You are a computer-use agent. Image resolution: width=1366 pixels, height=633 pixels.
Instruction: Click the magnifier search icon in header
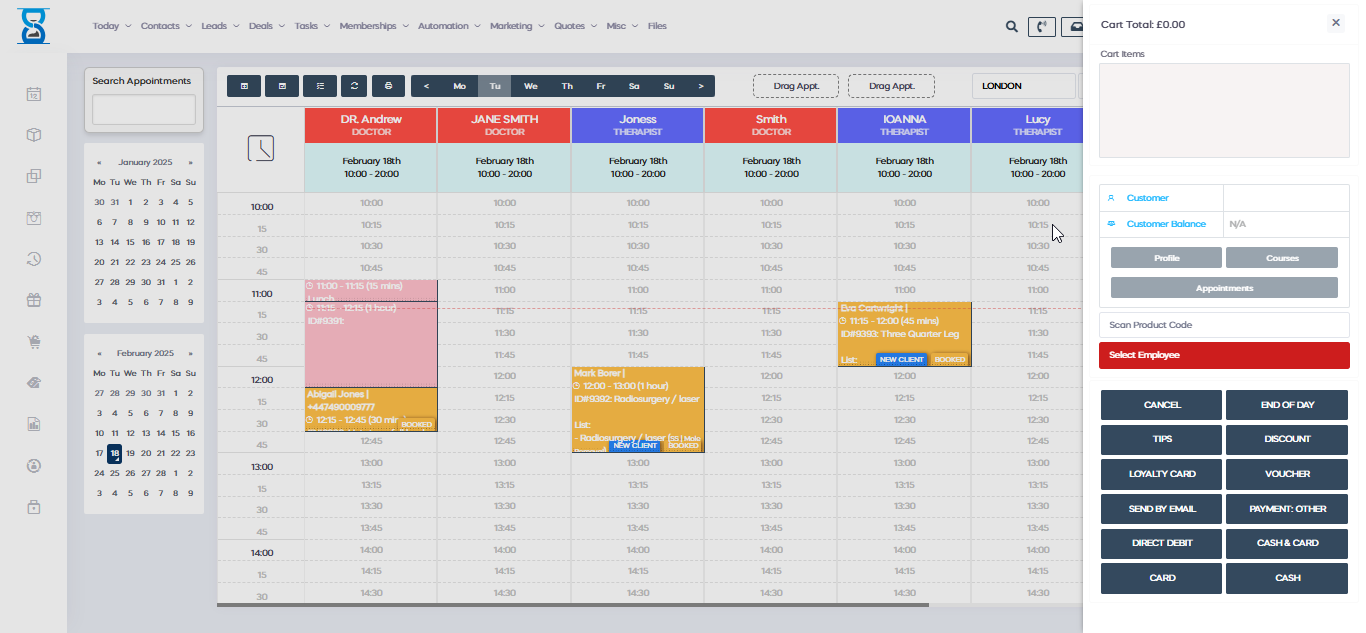tap(1012, 27)
